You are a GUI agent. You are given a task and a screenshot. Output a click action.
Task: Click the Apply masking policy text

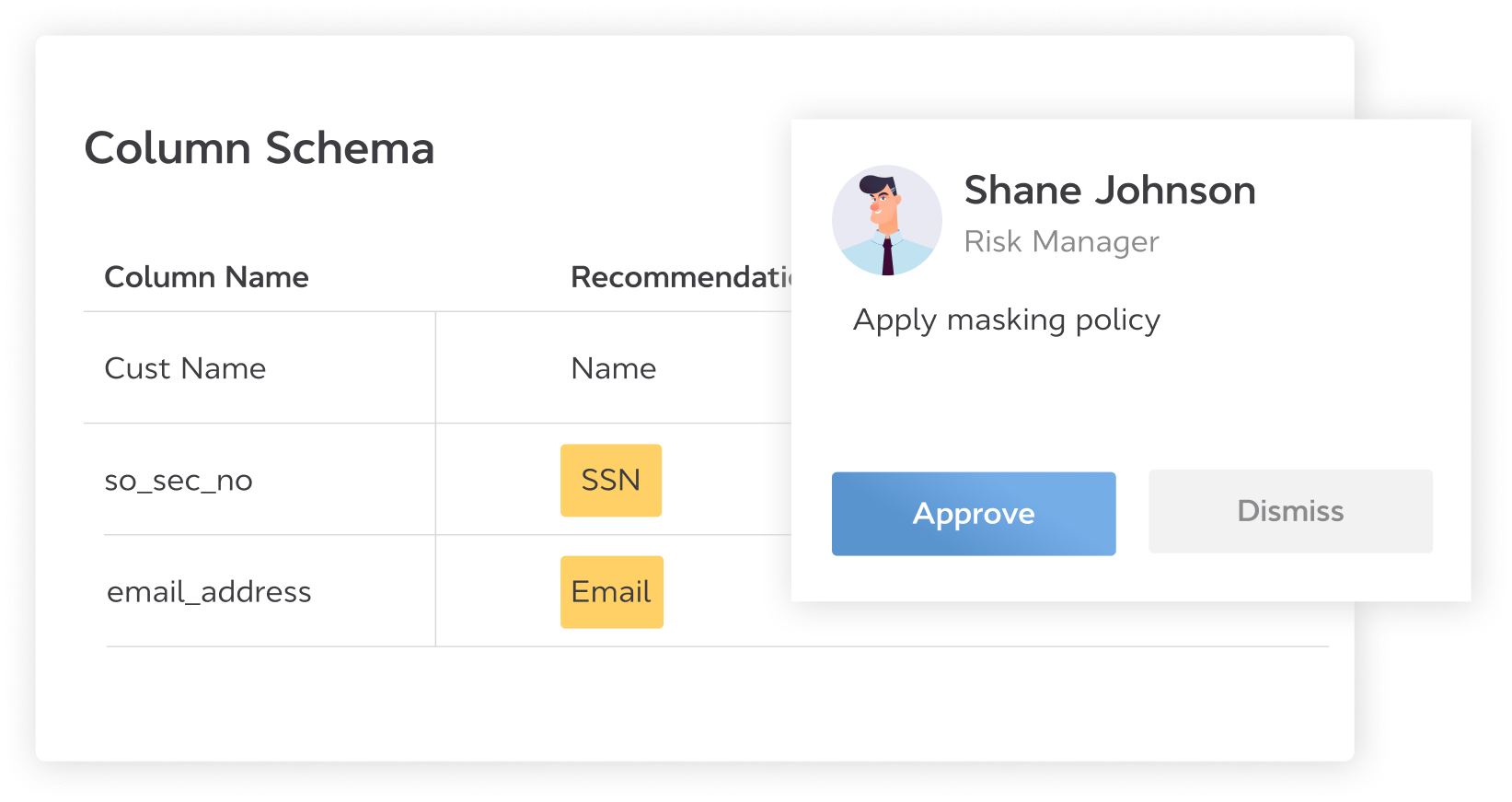point(1007,320)
